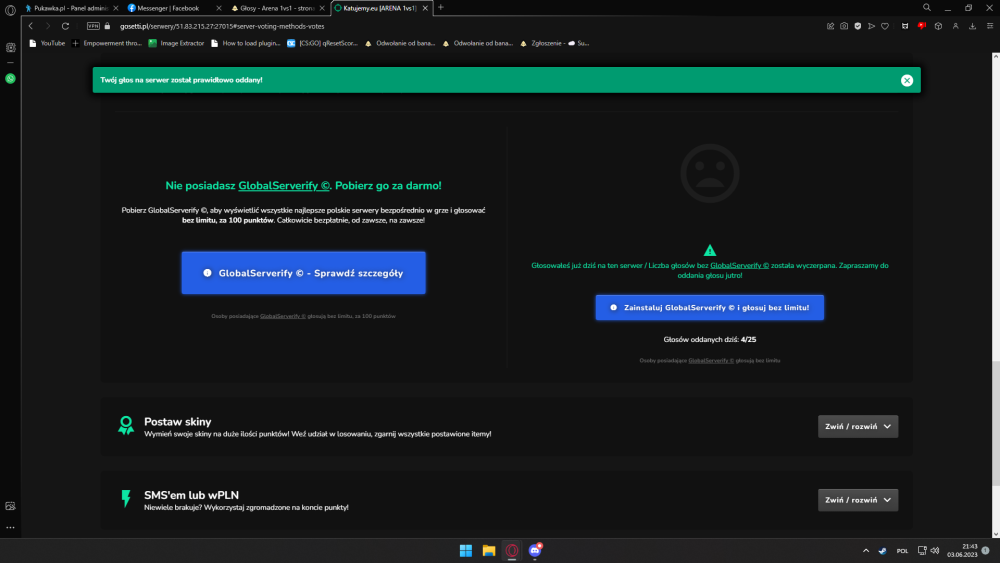1000x563 pixels.
Task: Click the Postaw skiny heading
Action: click(x=177, y=421)
